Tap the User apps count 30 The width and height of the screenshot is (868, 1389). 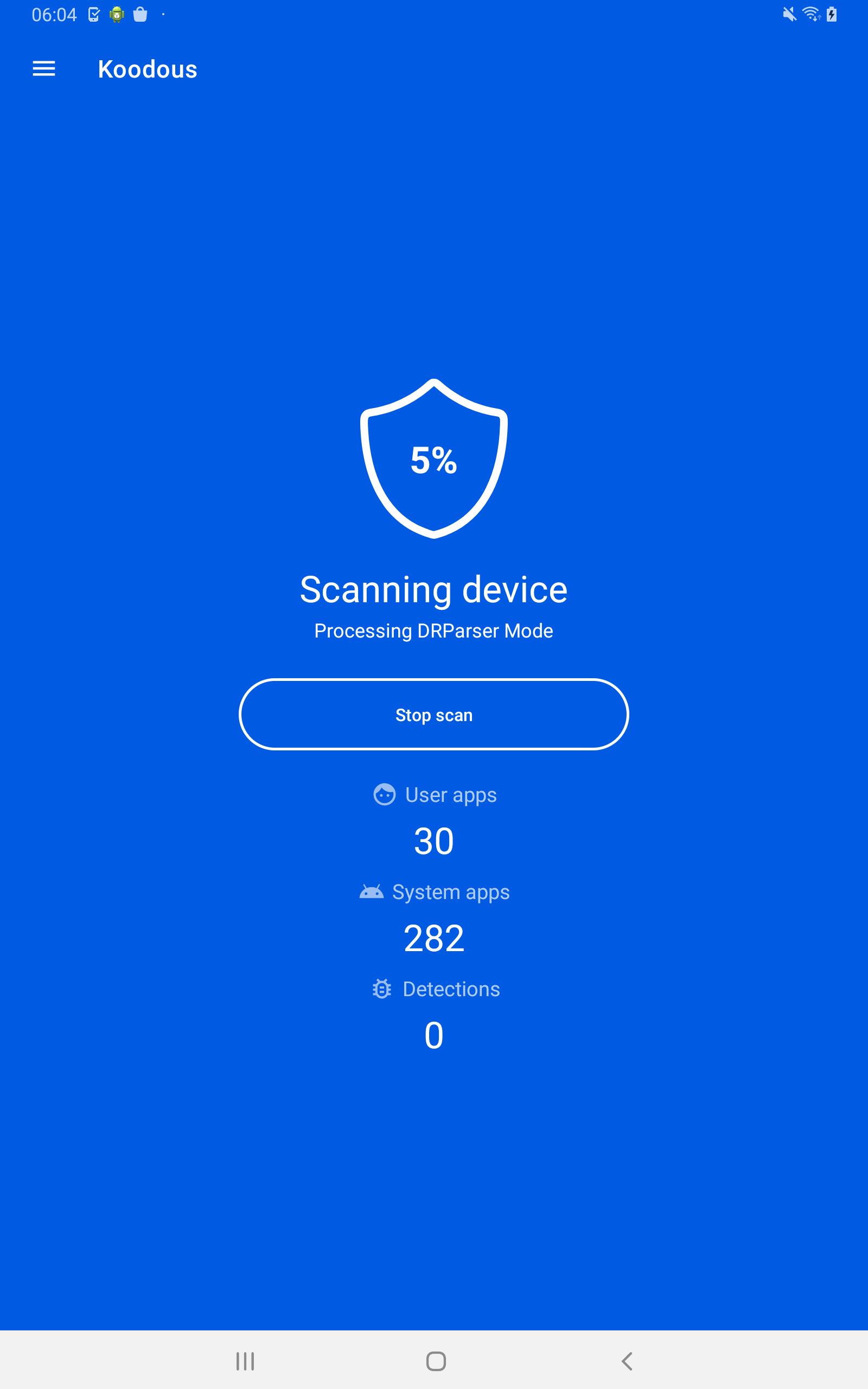click(434, 842)
